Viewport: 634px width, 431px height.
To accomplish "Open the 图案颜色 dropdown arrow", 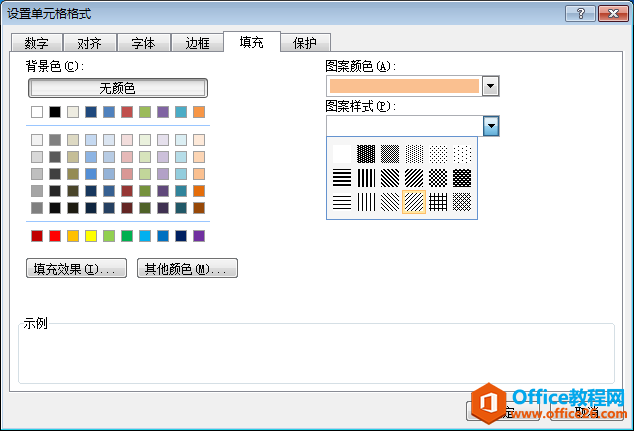I will 490,86.
